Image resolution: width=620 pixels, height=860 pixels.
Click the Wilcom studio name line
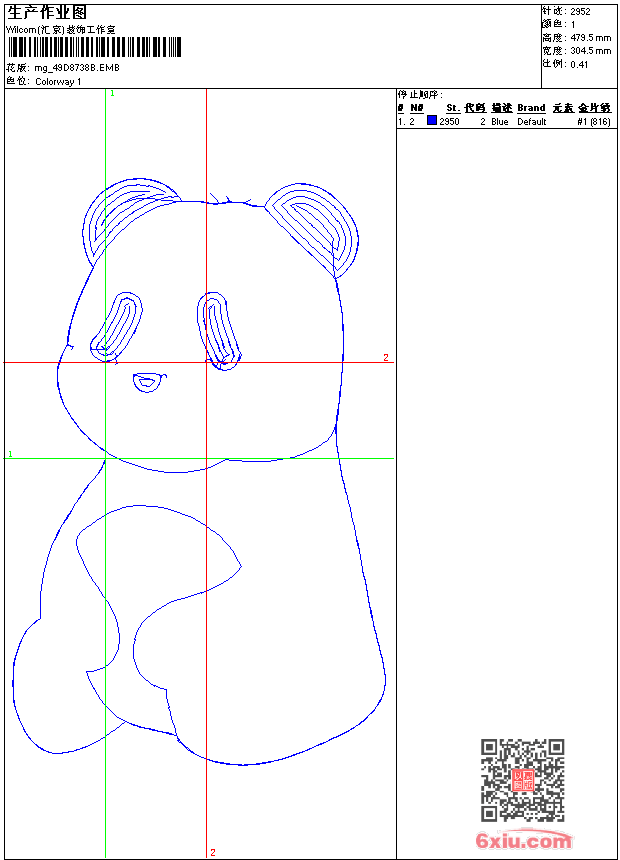(61, 30)
